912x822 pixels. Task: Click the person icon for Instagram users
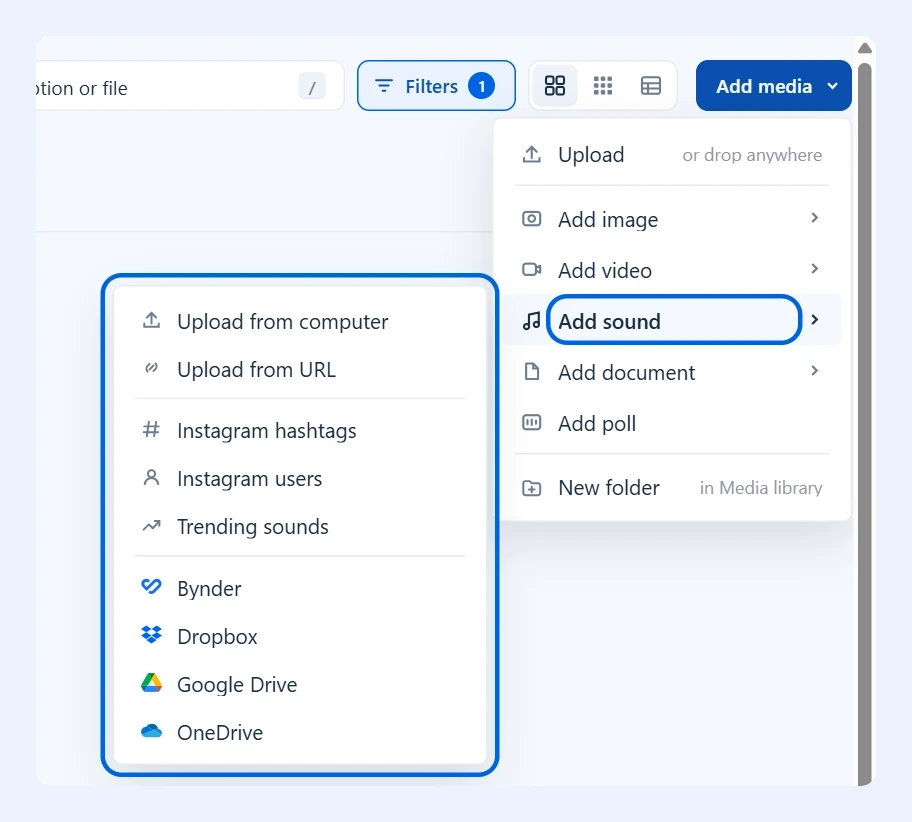point(151,478)
